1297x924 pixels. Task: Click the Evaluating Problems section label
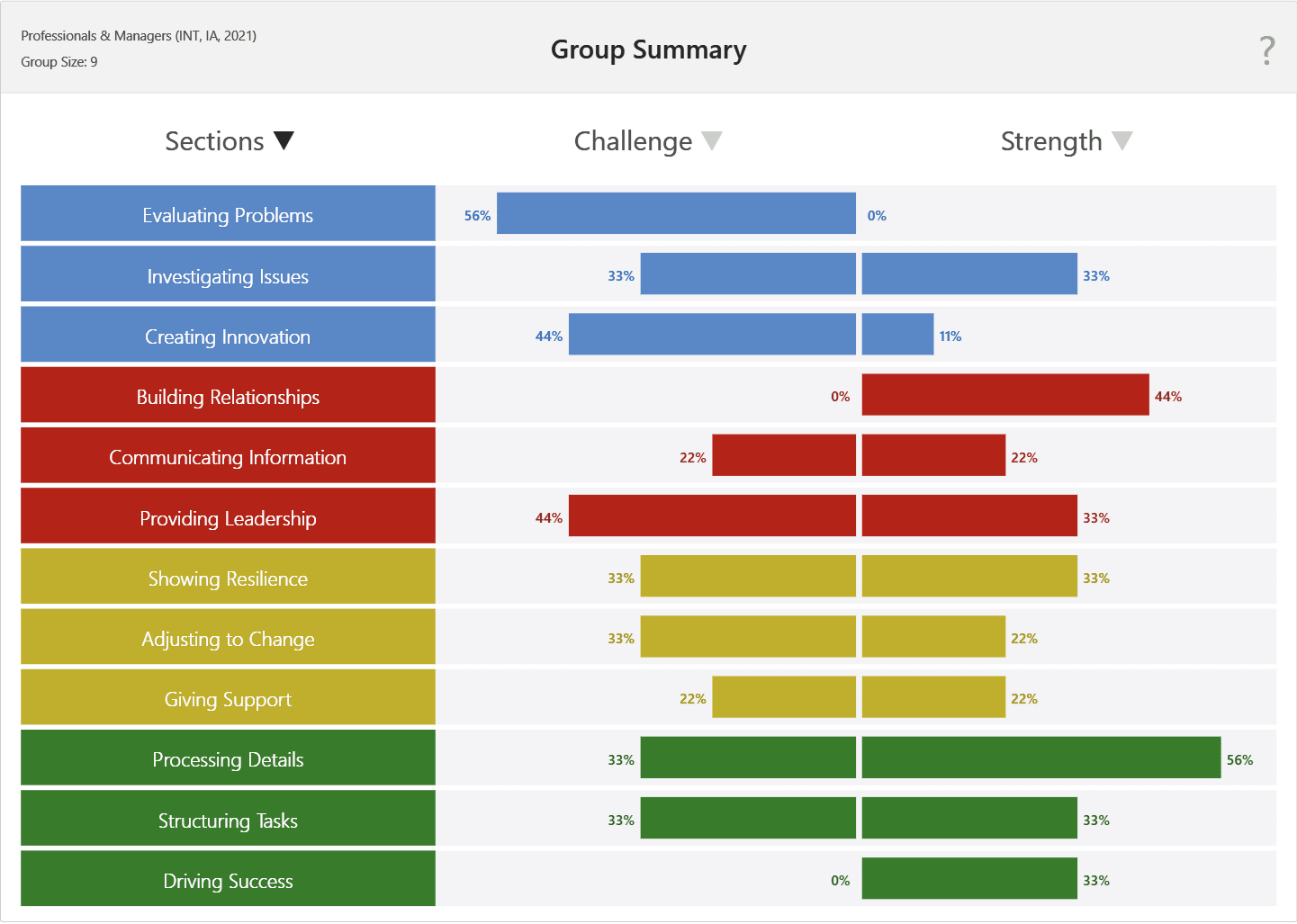point(227,214)
